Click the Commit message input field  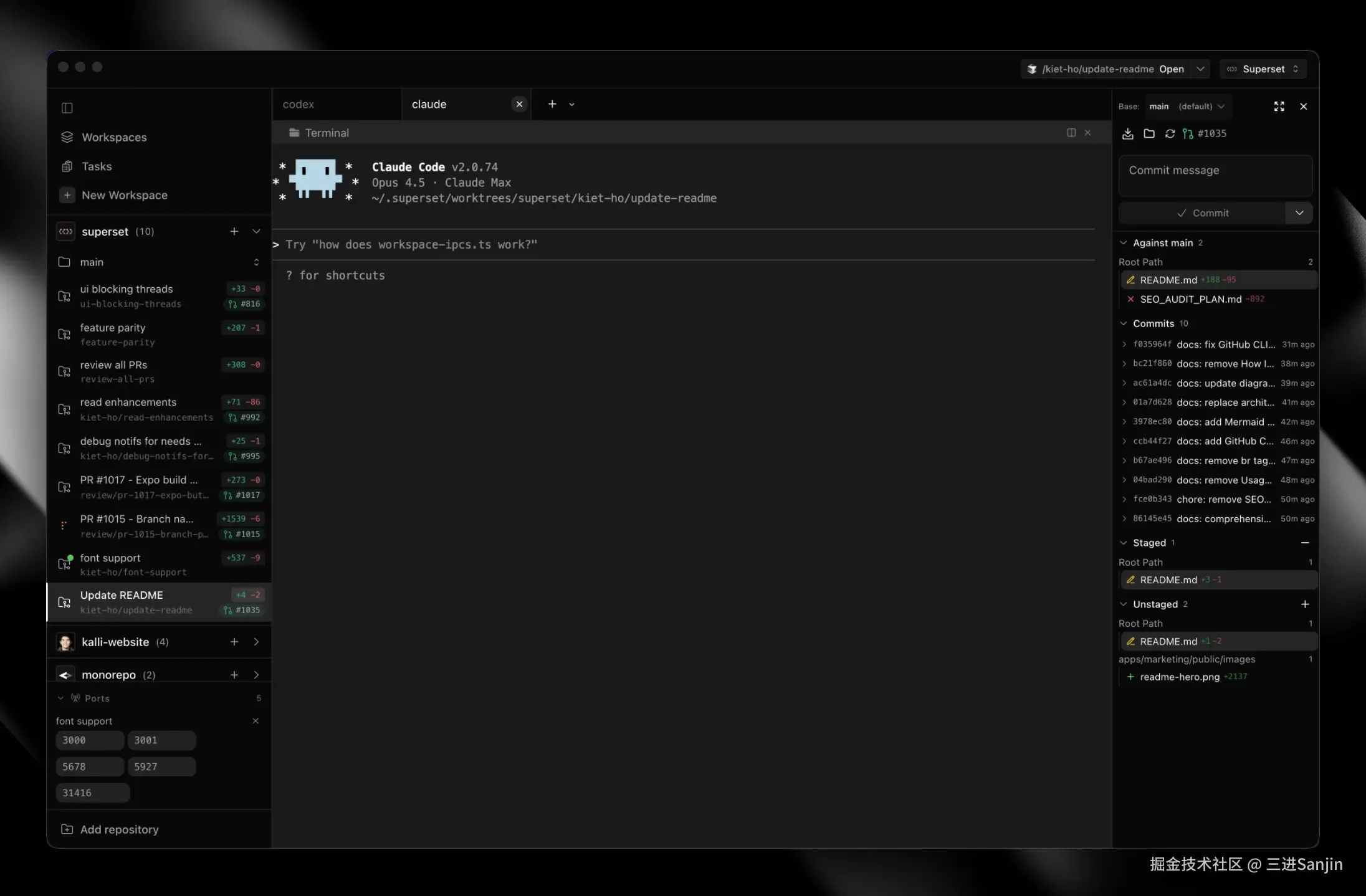pos(1215,176)
